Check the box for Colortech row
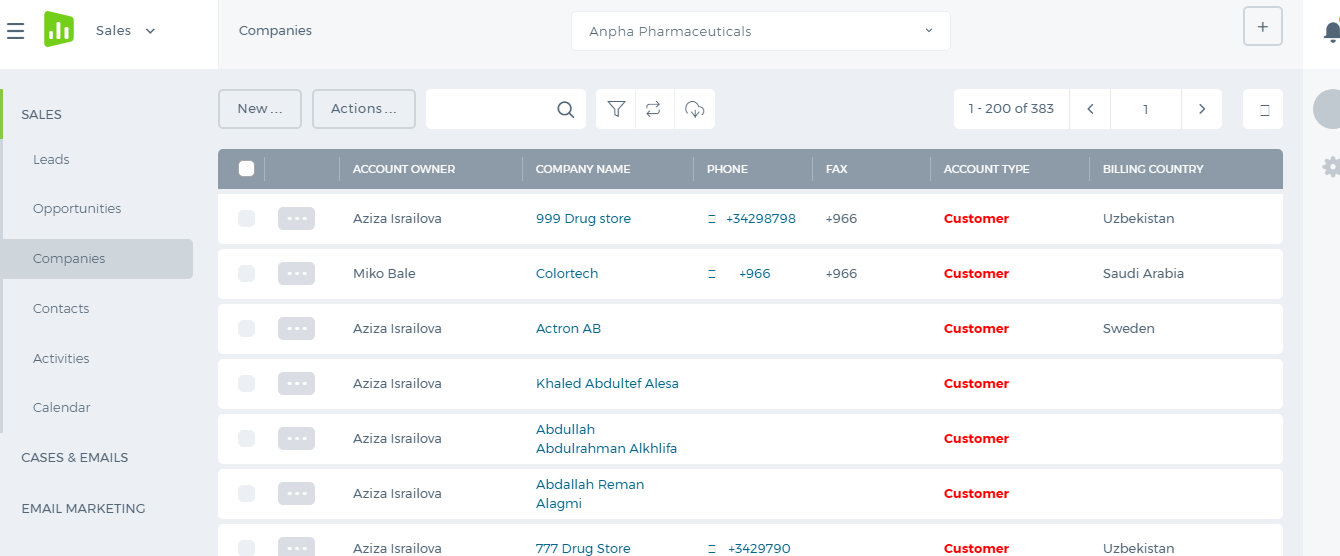 (x=246, y=273)
